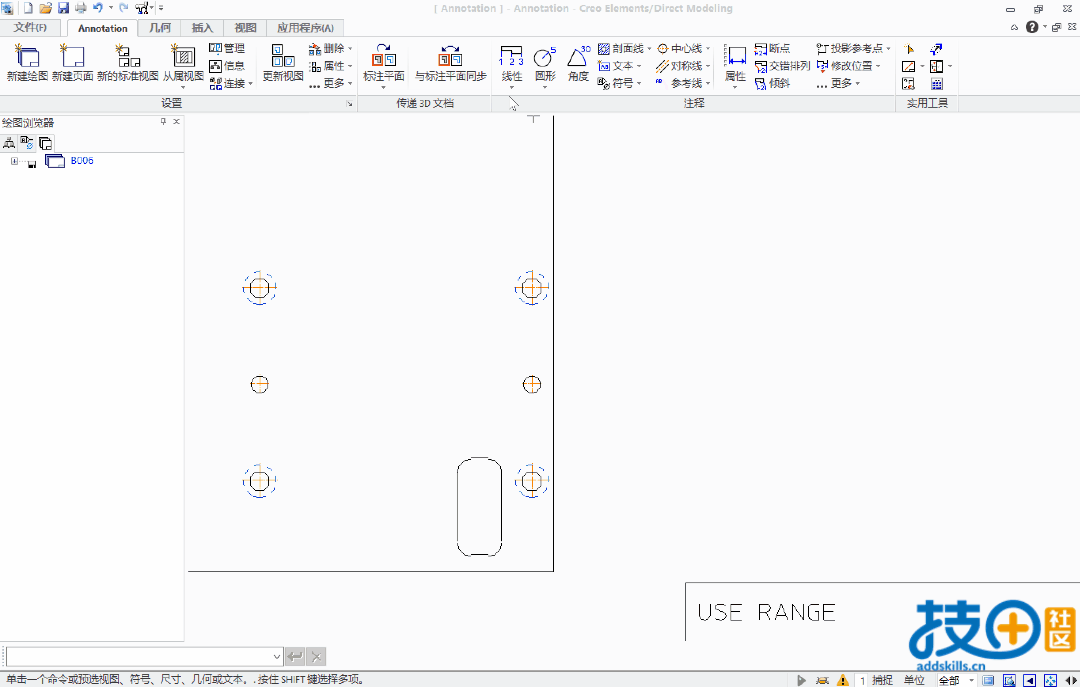Click the table grid icon in 实用工具

coord(937,83)
